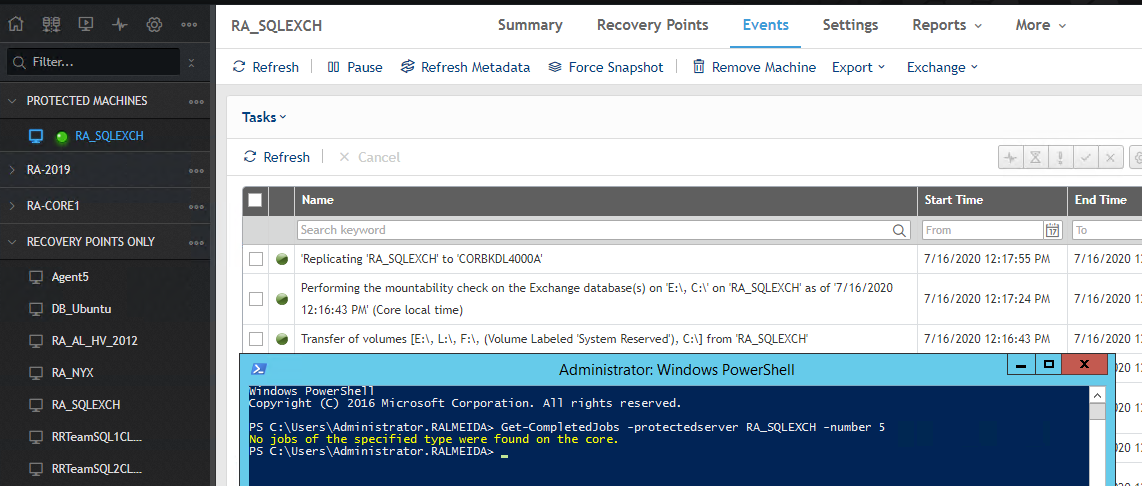
Task: Click the End Time To field
Action: pos(1107,230)
